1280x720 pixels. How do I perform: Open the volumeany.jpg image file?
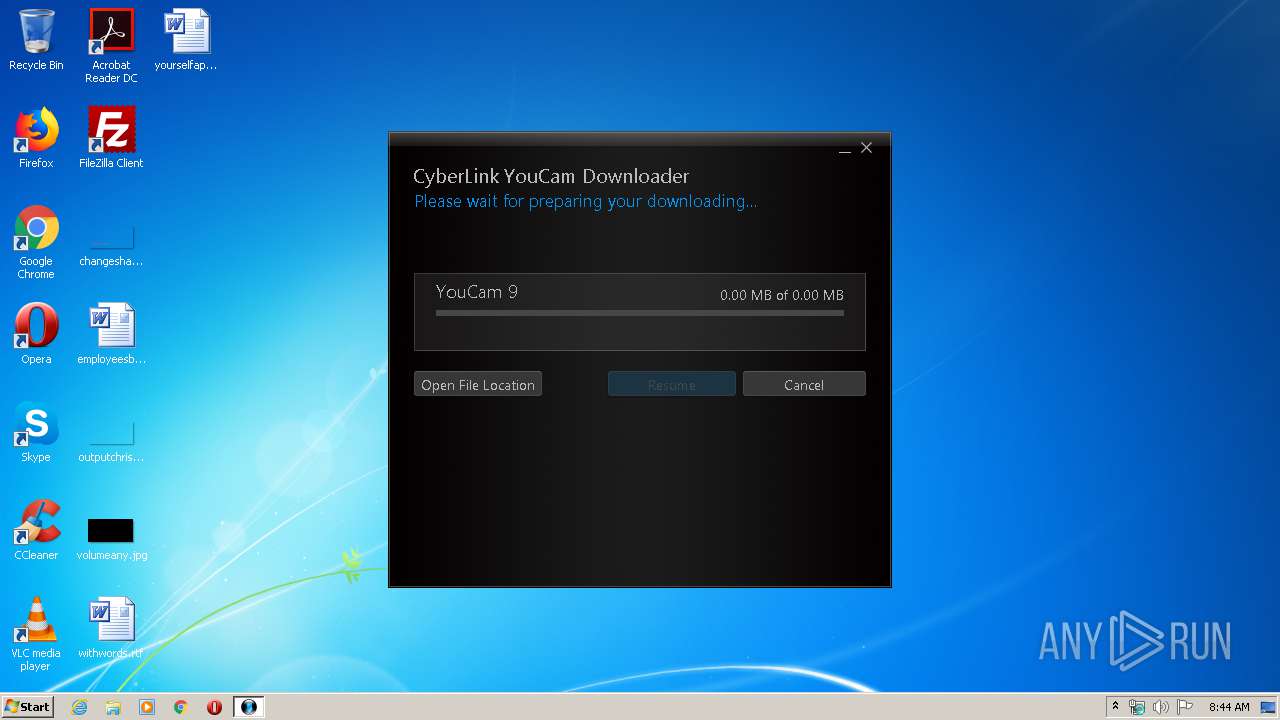point(111,539)
